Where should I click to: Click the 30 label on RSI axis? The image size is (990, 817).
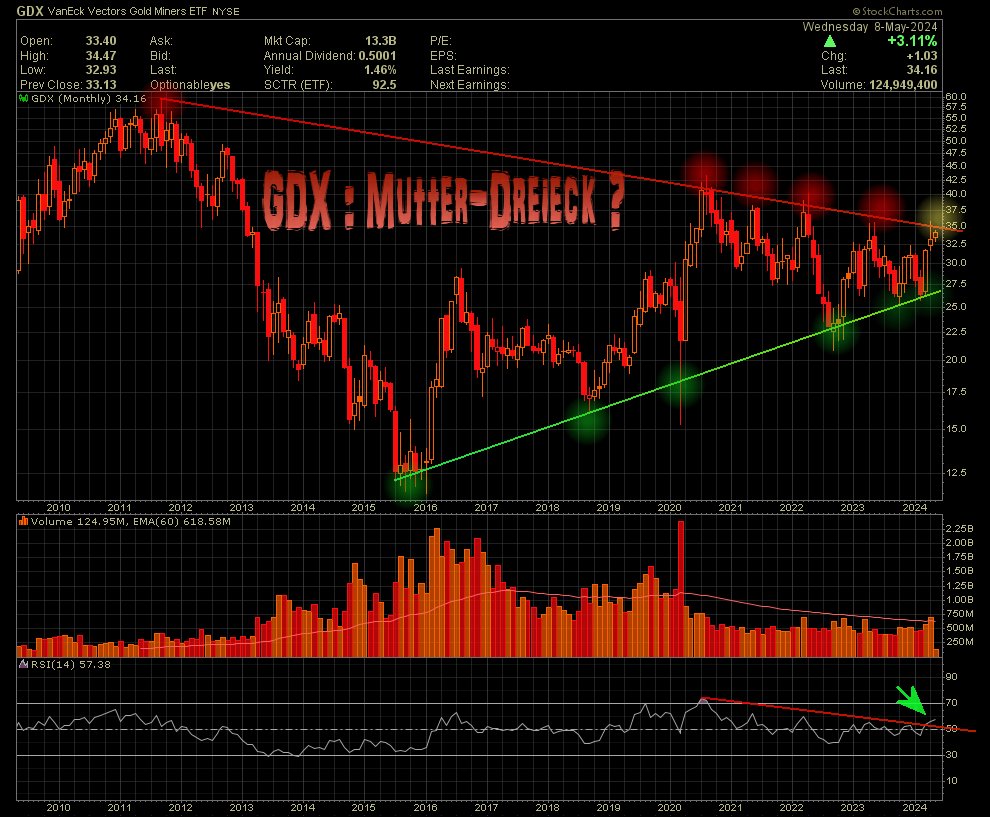coord(951,754)
